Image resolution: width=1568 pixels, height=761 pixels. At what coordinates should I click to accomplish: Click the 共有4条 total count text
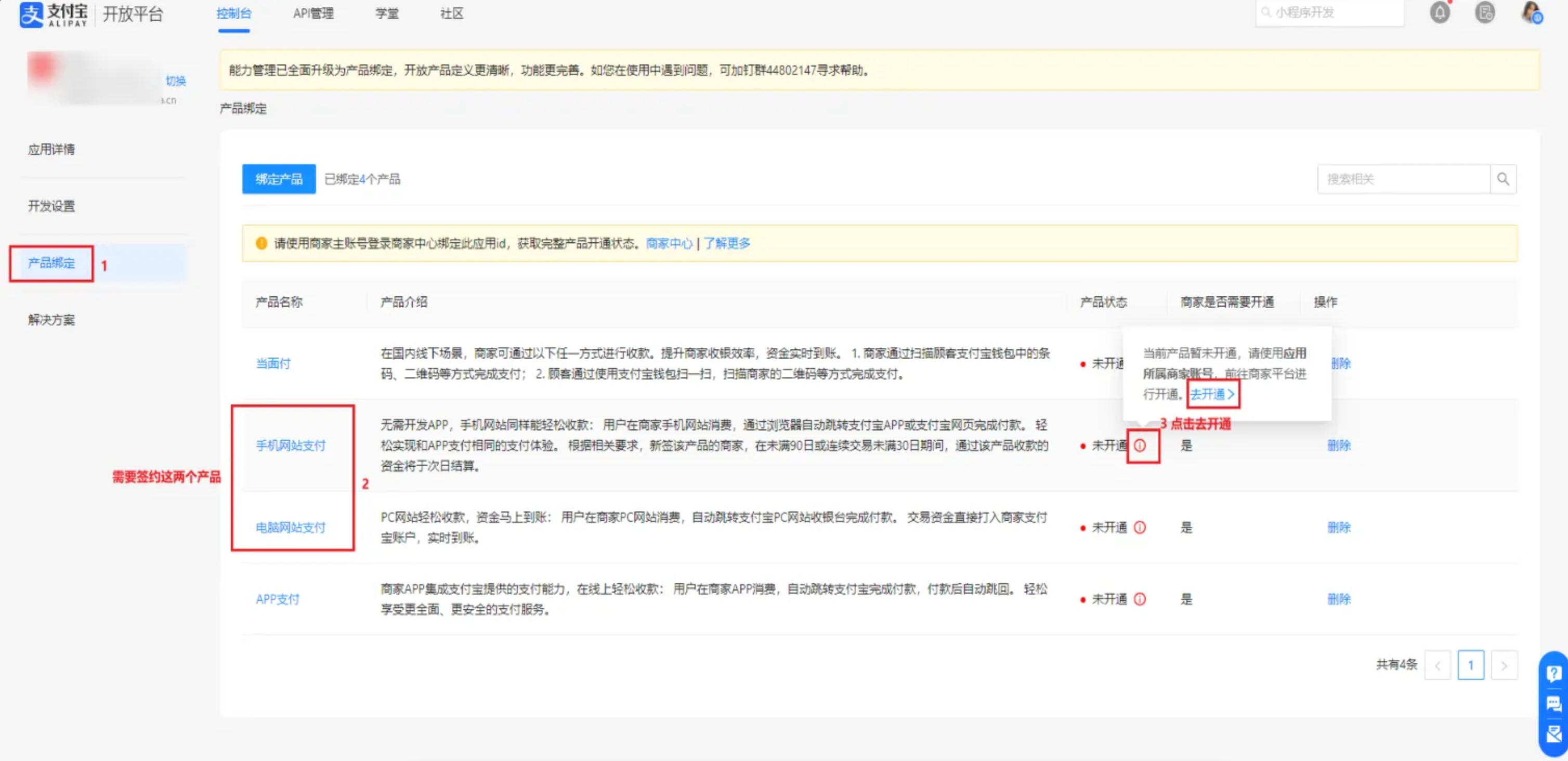(1396, 665)
